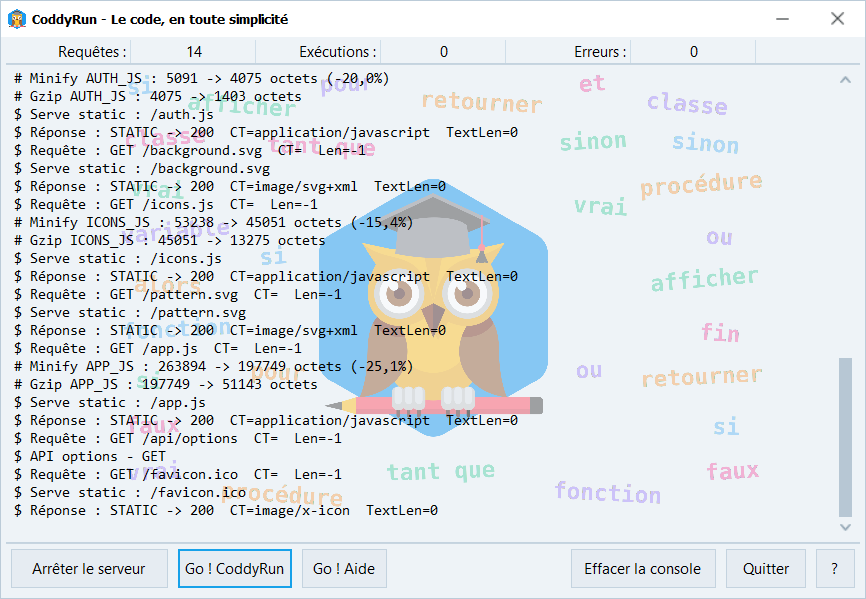Click log line 'Serve static : /app.js'
Viewport: 866px width, 599px height.
pyautogui.click(x=110, y=402)
